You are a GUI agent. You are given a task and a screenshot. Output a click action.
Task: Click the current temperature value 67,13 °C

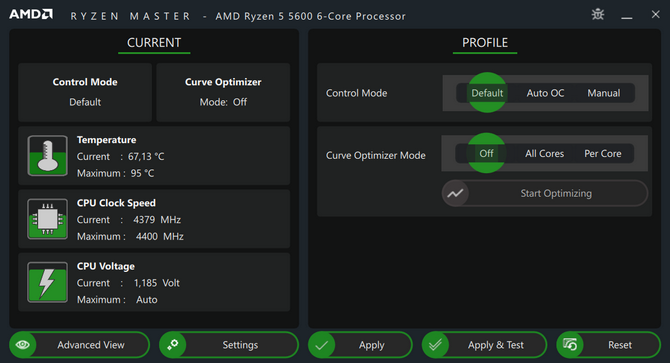[x=146, y=157]
